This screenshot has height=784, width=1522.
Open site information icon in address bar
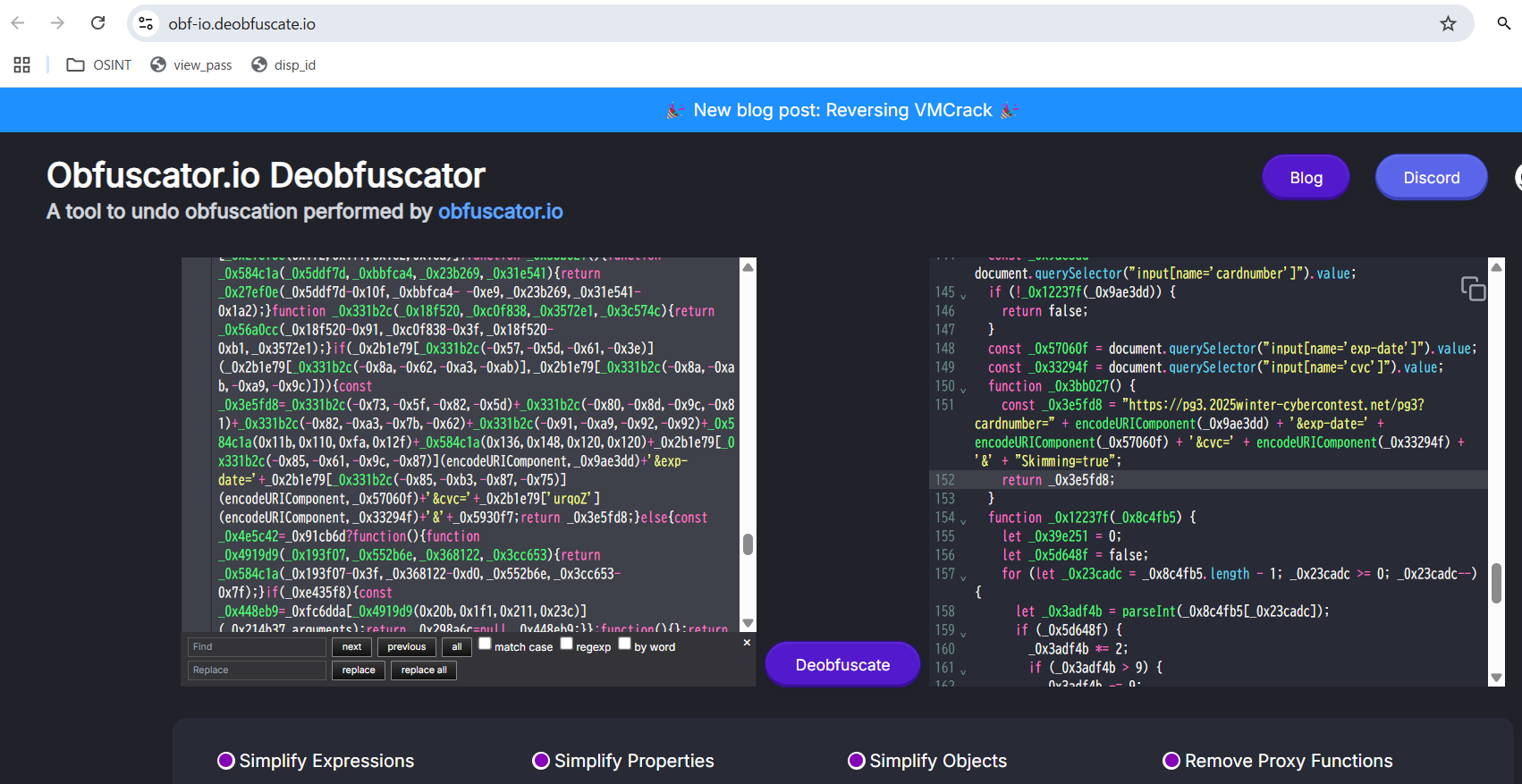[146, 23]
